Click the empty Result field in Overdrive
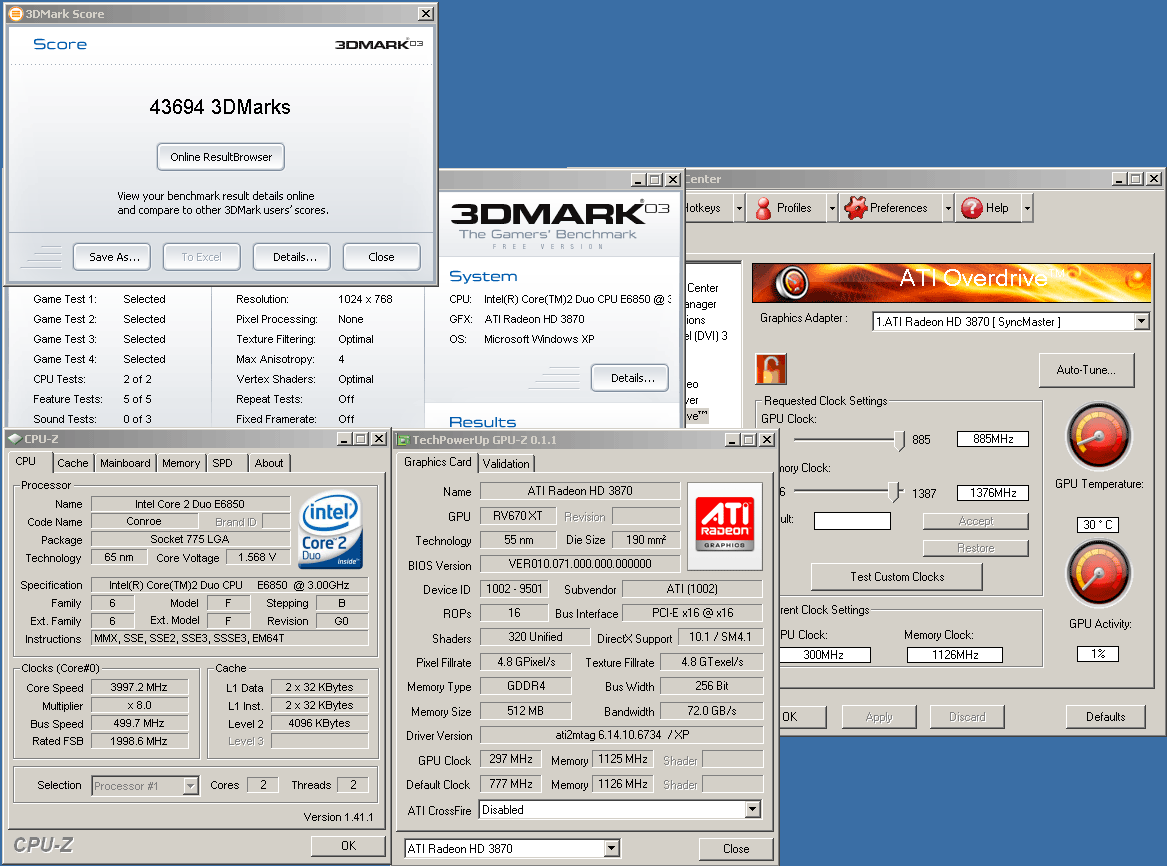This screenshot has width=1167, height=866. tap(852, 521)
